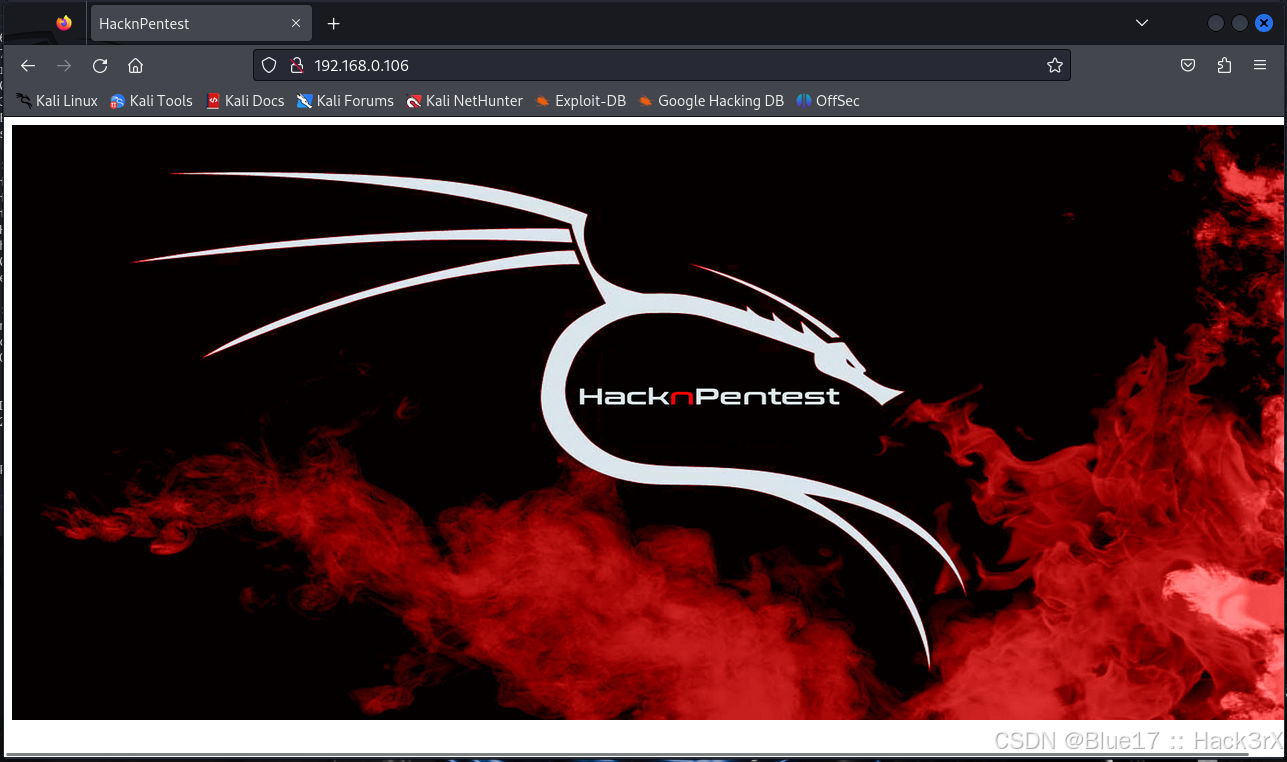The width and height of the screenshot is (1287, 762).
Task: Open the Kali Linux bookmark
Action: [57, 100]
